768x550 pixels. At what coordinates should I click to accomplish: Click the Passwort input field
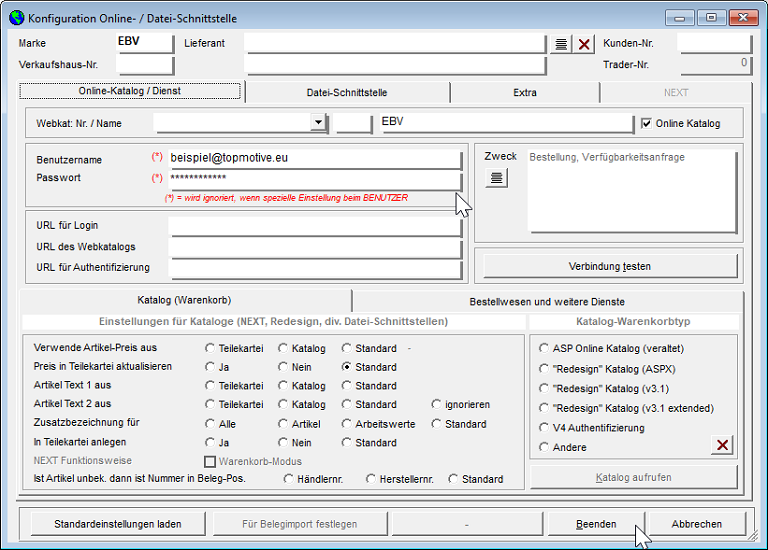tap(315, 179)
